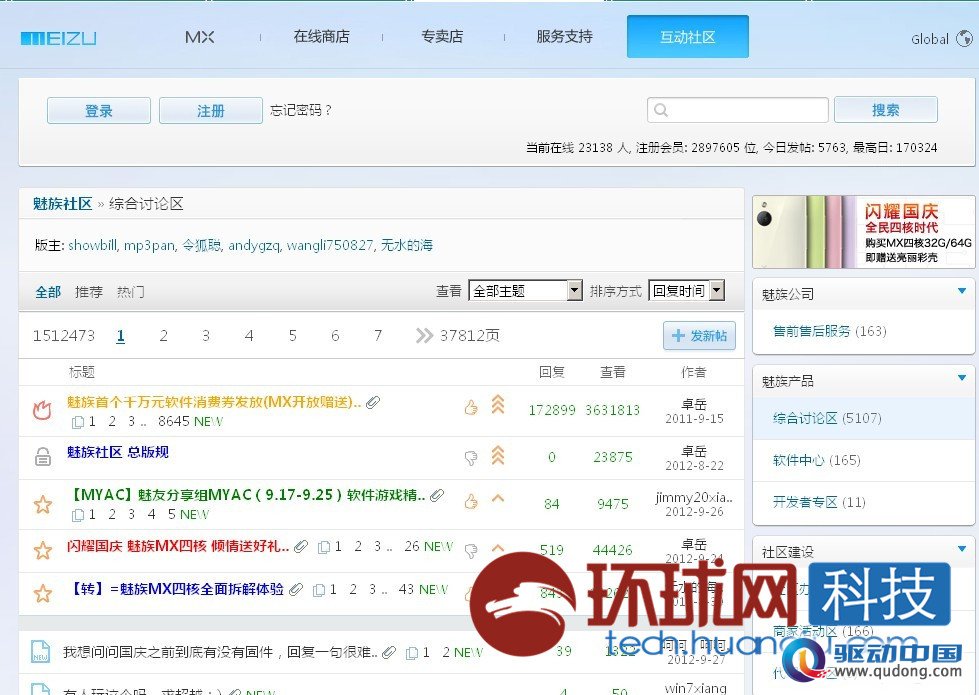Collapse the 魅族产品 sidebar section

click(962, 378)
